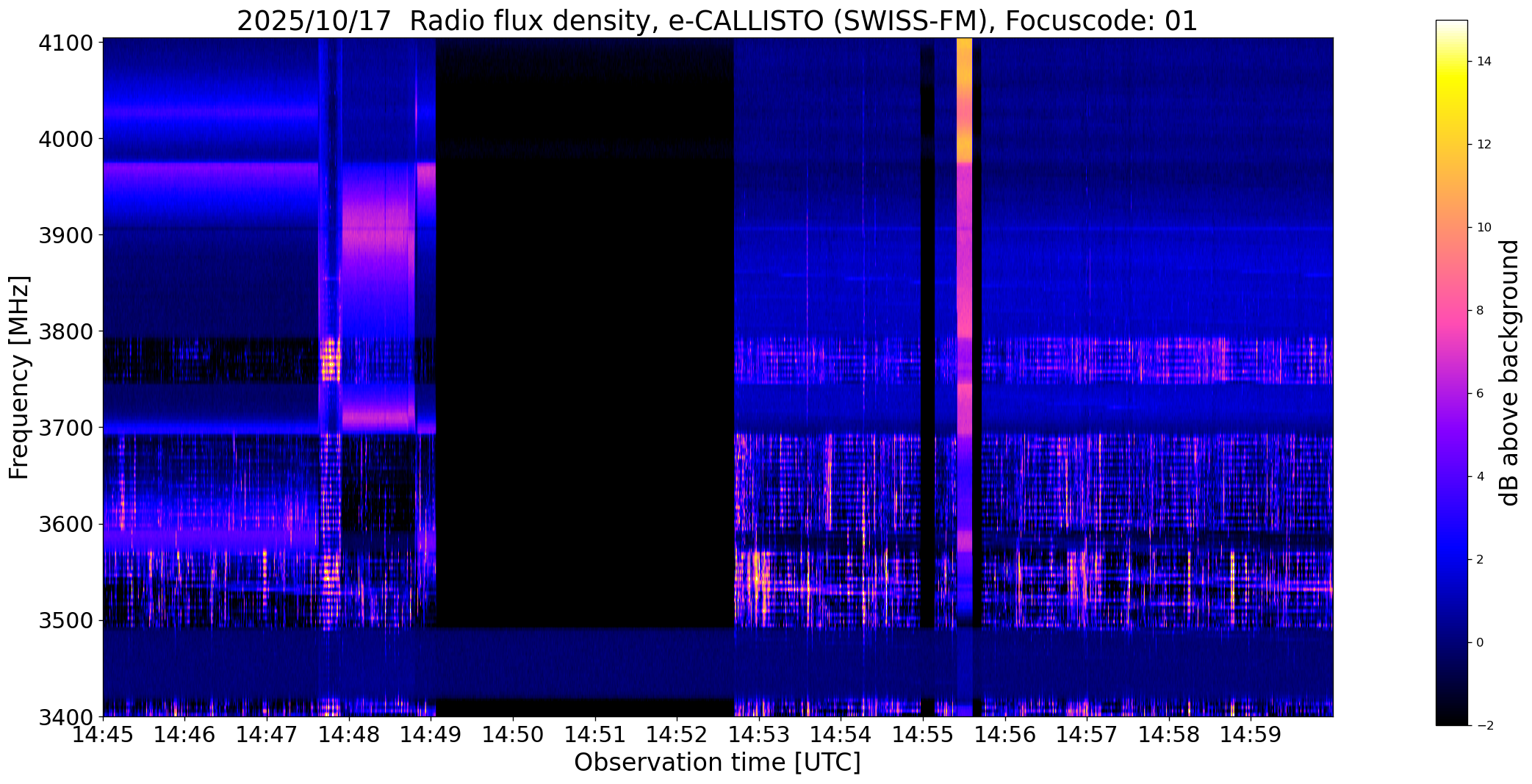The height and width of the screenshot is (784, 1532).
Task: Click the 'Frequency [MHz]' y-axis label
Action: click(x=19, y=378)
